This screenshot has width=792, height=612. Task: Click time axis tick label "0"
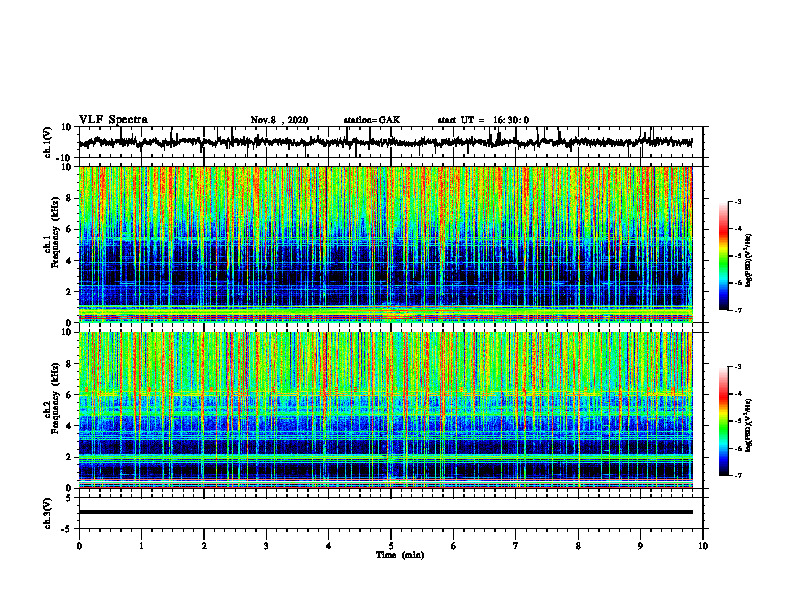click(x=79, y=546)
